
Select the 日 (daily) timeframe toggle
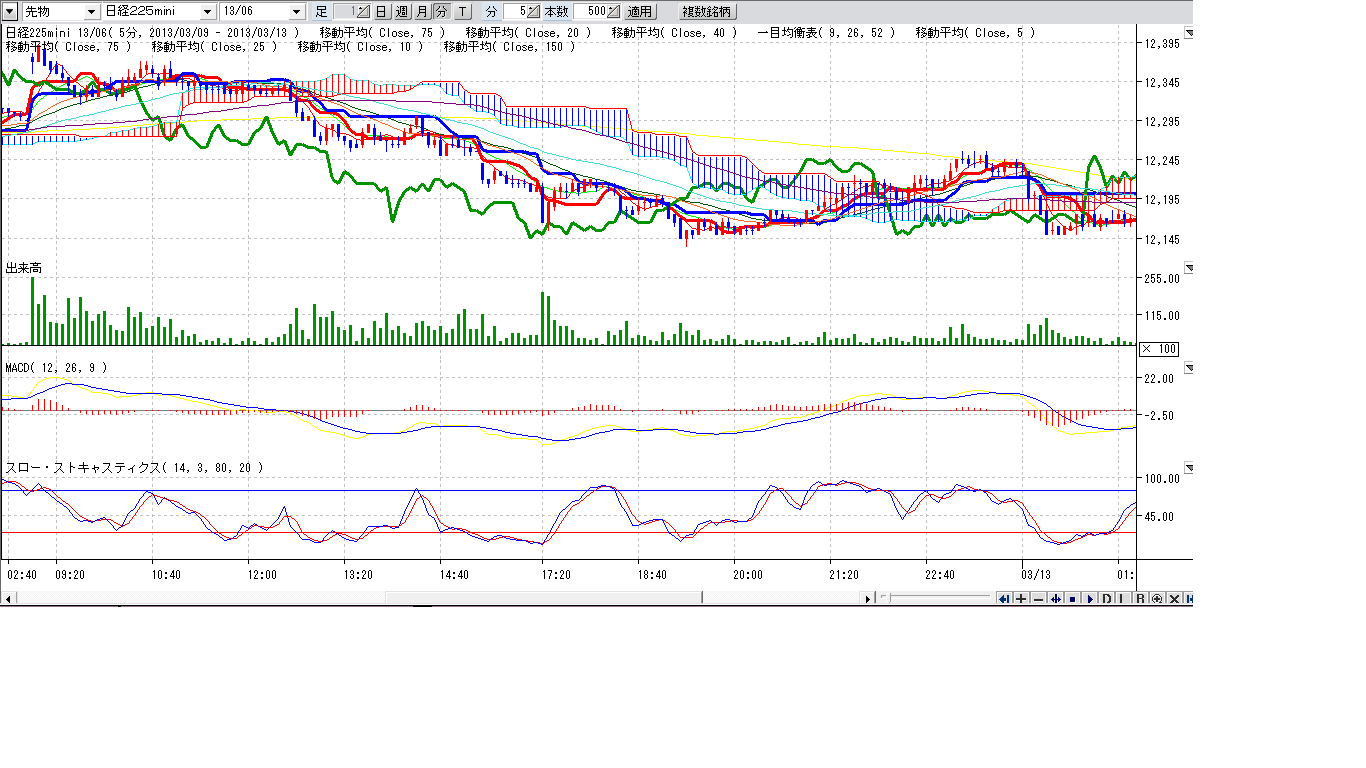coord(381,12)
